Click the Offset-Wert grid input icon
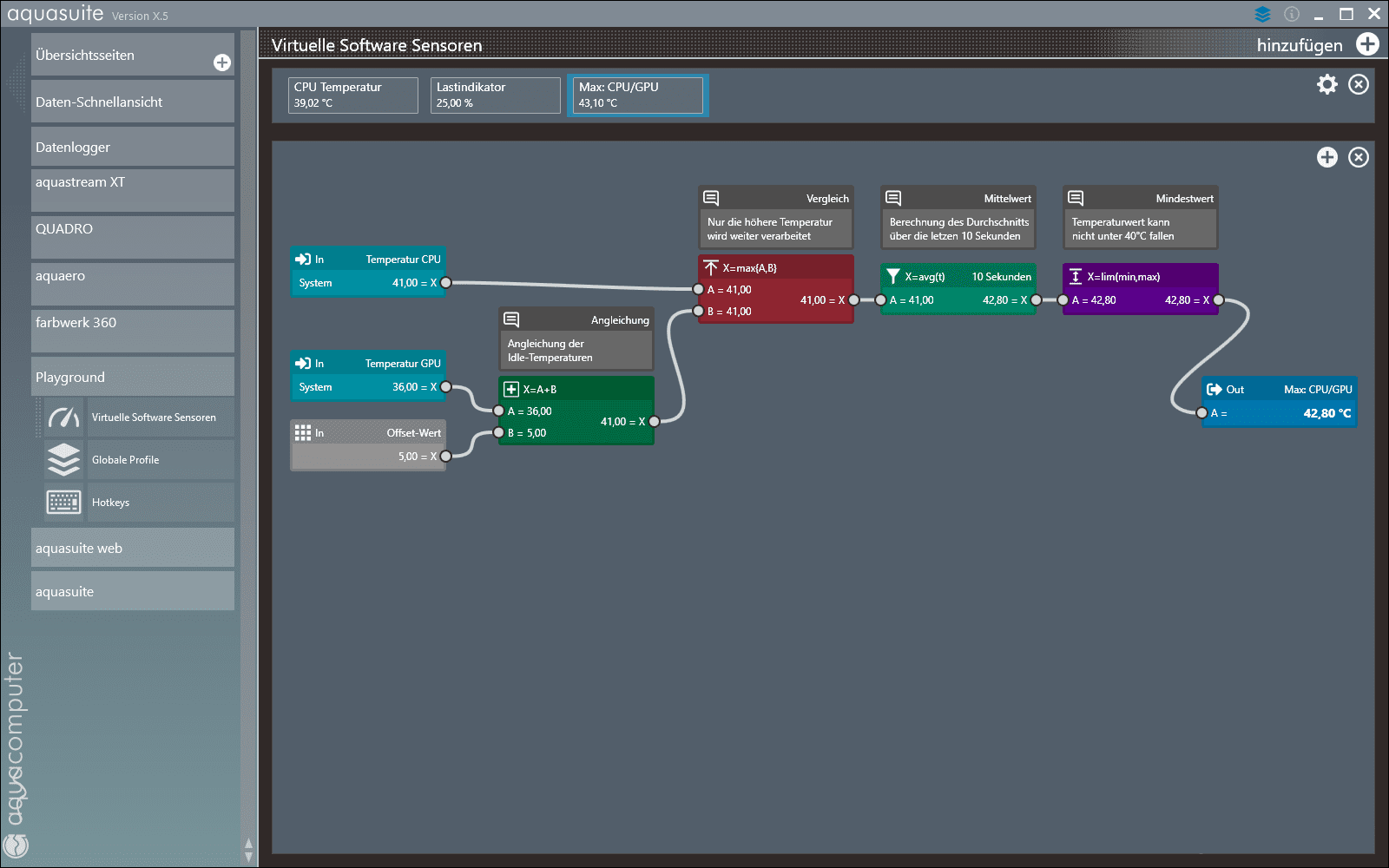This screenshot has width=1389, height=868. pos(303,432)
